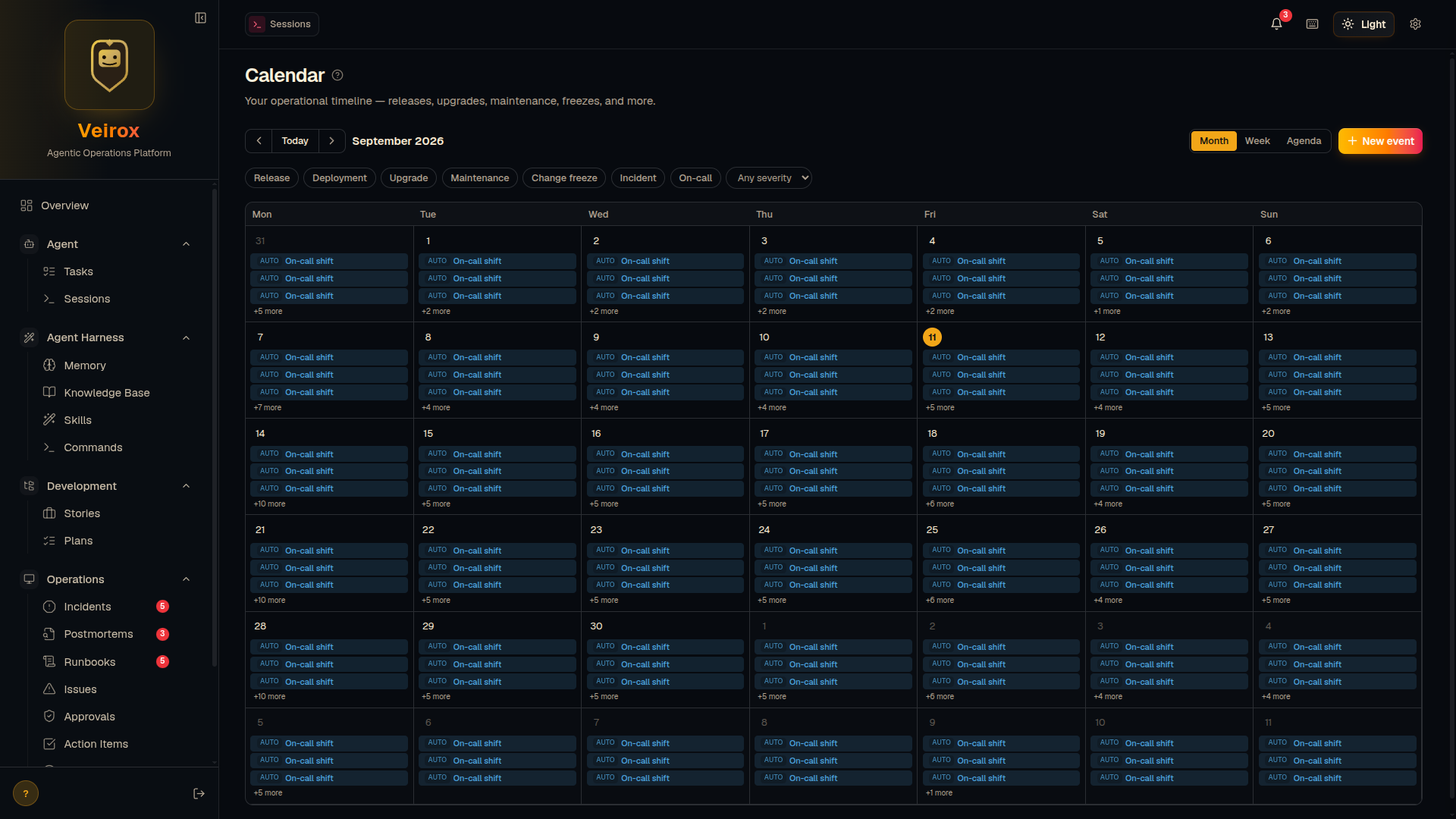Switch to Light theme
This screenshot has height=819, width=1456.
tap(1363, 24)
